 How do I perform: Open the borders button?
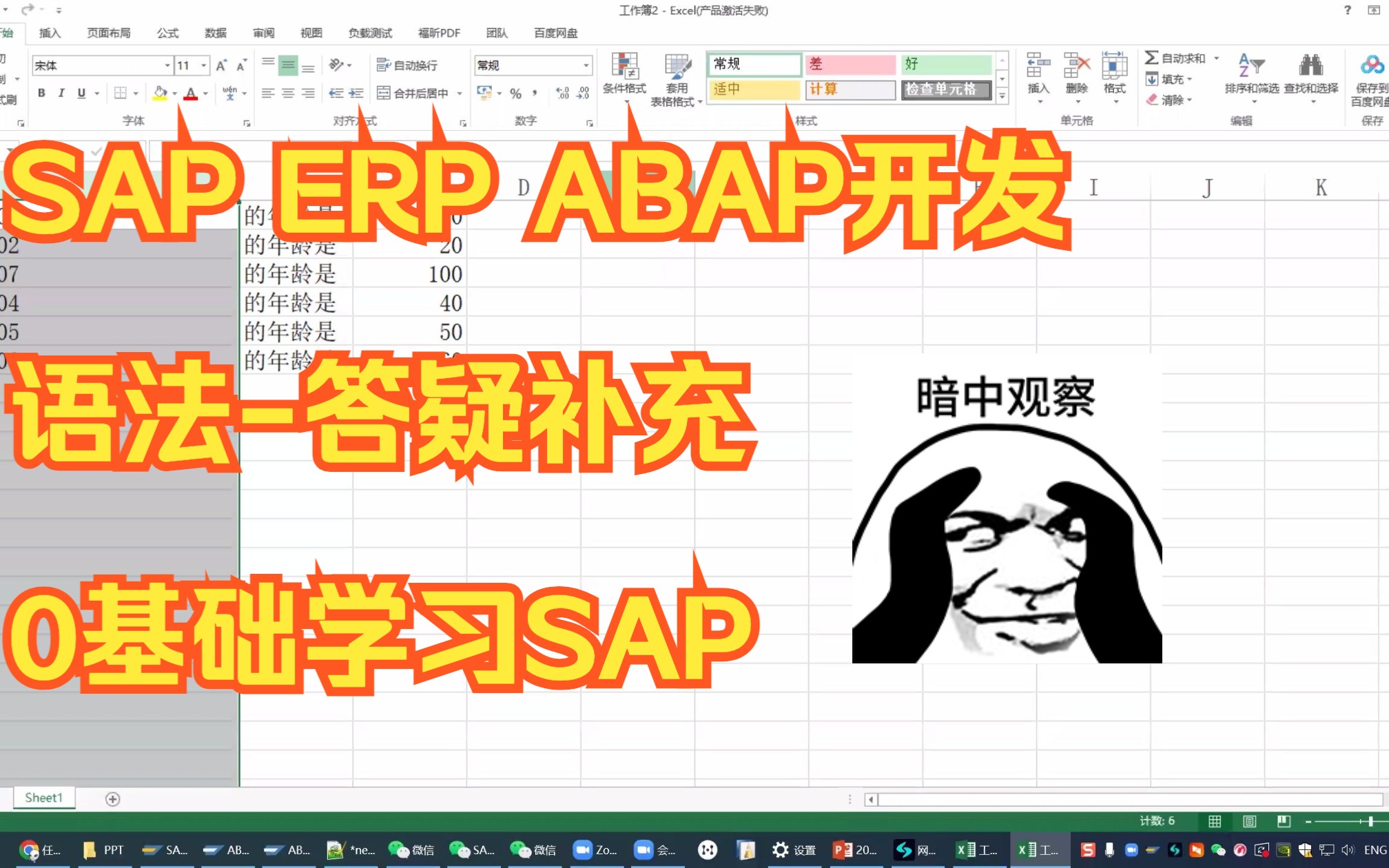pos(121,93)
